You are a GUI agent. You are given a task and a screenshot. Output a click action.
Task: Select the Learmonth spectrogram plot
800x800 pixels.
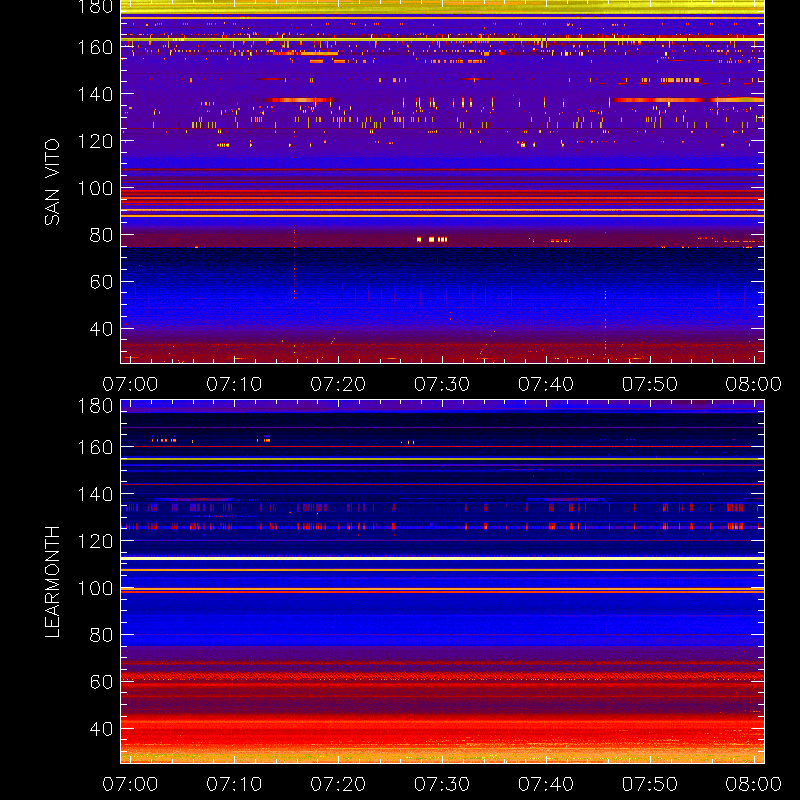pos(442,581)
